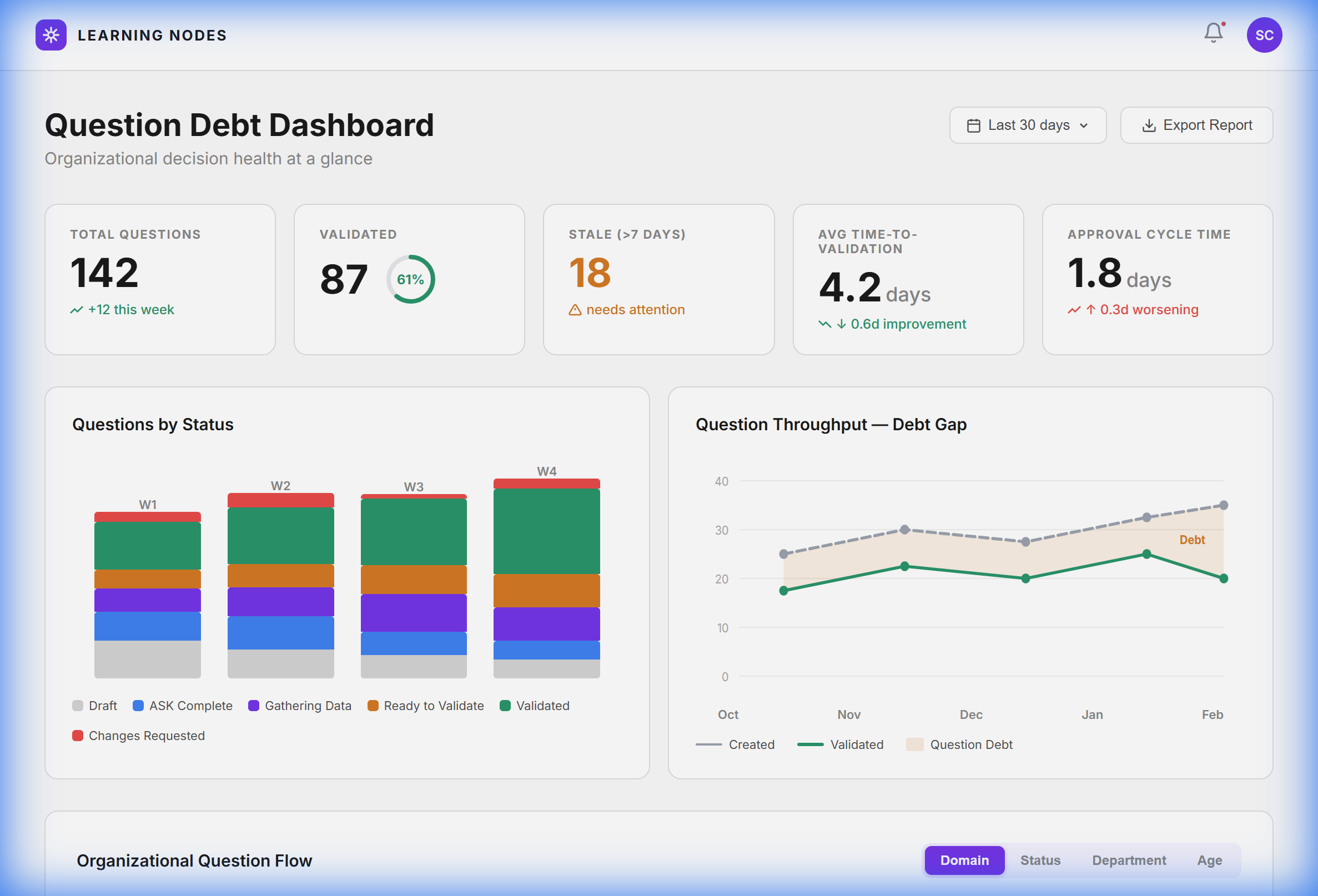Screen dimensions: 1318x896
Task: Expand the time range chevron
Action: [x=1084, y=126]
